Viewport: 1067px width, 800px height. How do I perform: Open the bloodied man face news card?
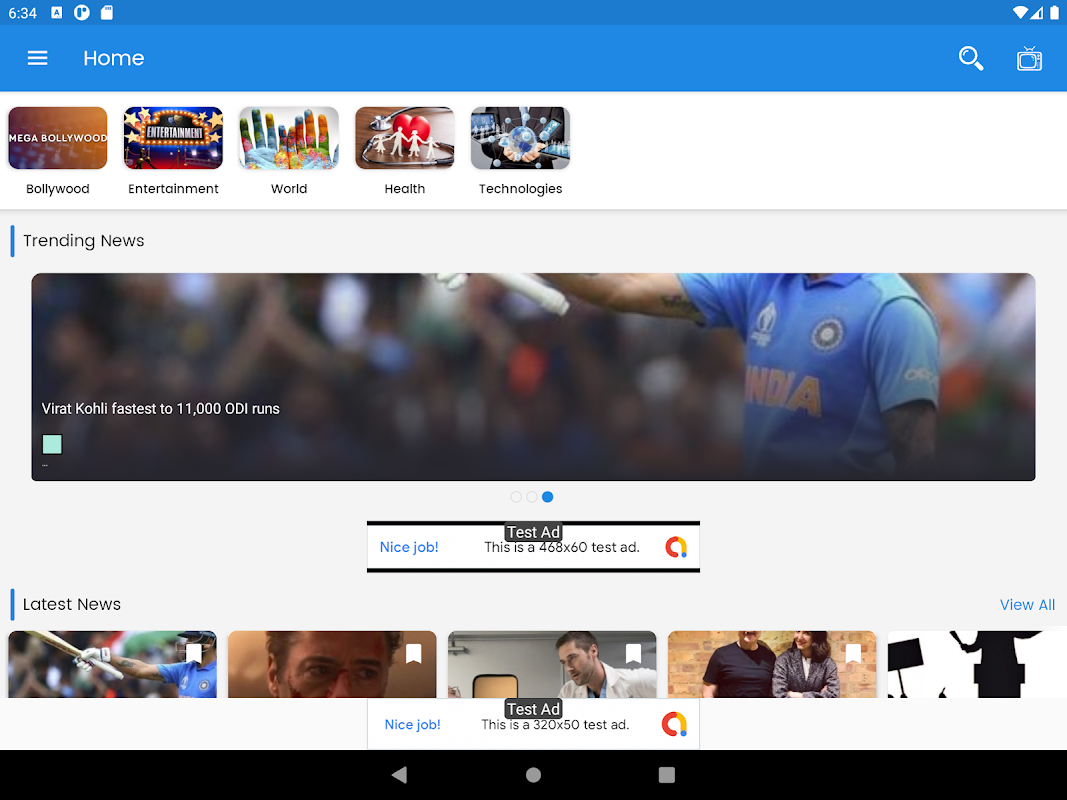[332, 665]
